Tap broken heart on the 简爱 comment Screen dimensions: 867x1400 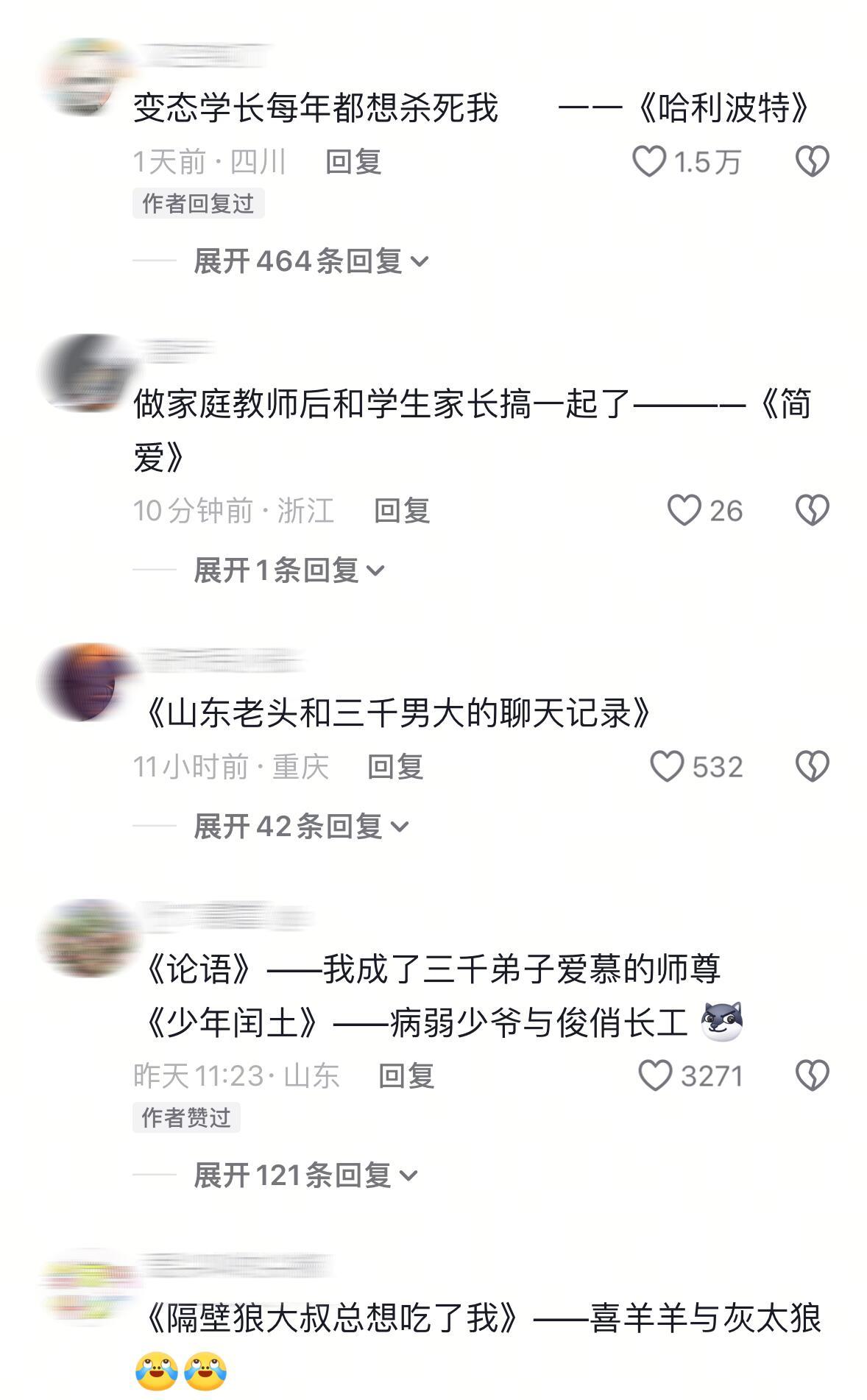click(x=812, y=510)
